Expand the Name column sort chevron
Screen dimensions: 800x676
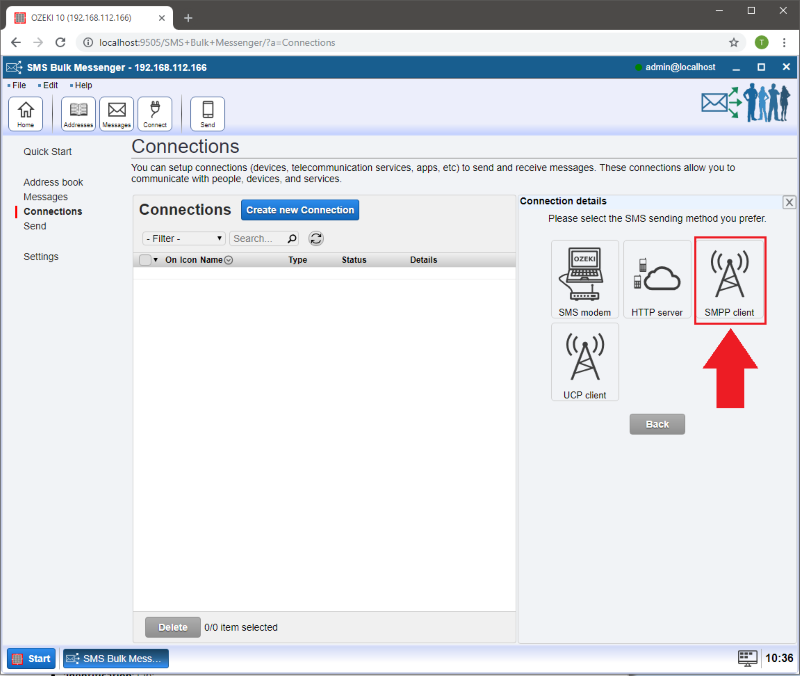pos(229,260)
